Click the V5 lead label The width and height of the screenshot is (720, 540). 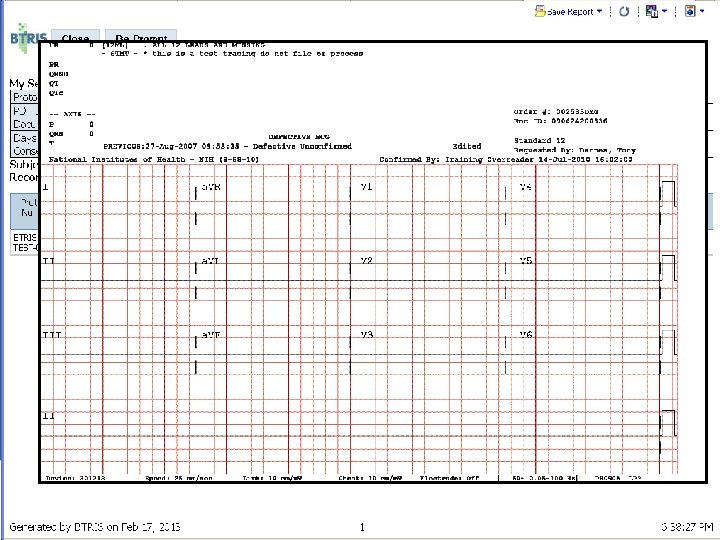coord(526,261)
